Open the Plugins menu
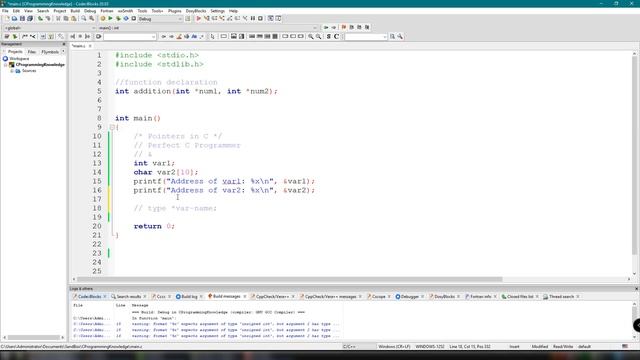The width and height of the screenshot is (640, 360). coord(174,11)
